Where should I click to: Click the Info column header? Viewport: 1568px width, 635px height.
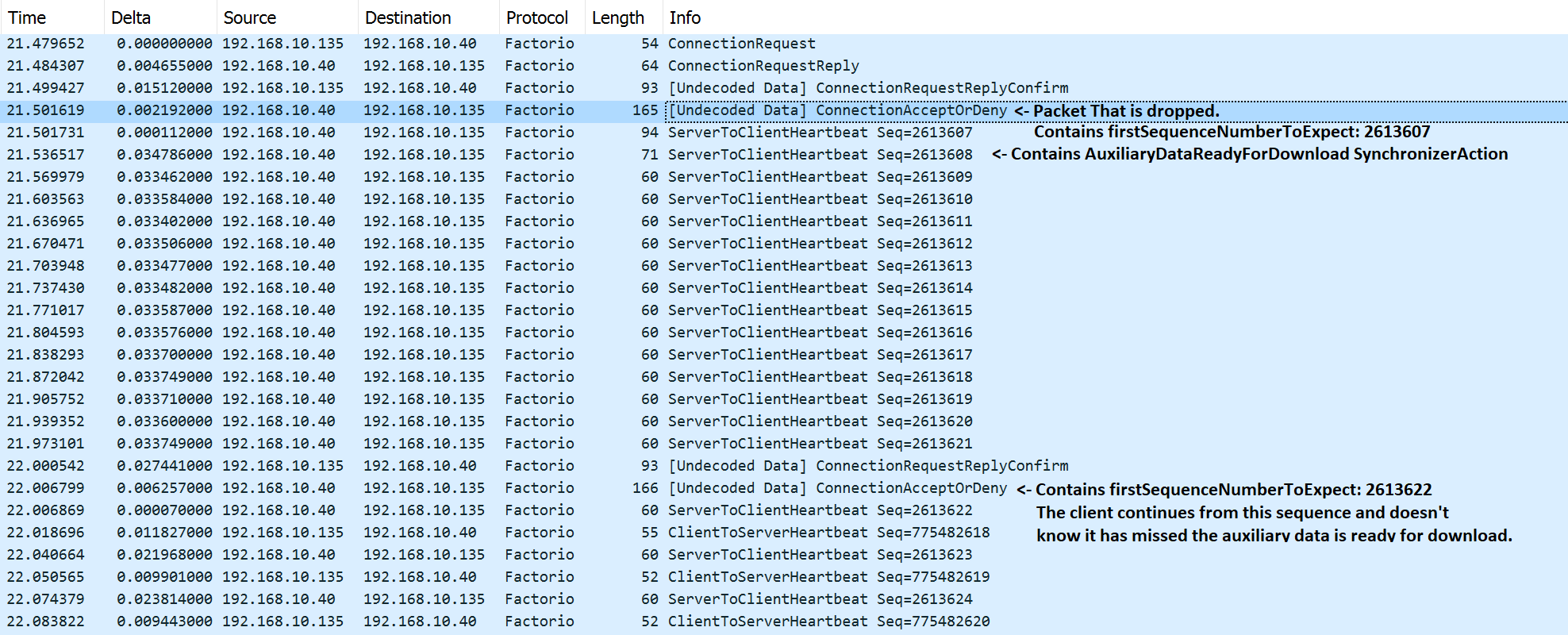[x=685, y=17]
